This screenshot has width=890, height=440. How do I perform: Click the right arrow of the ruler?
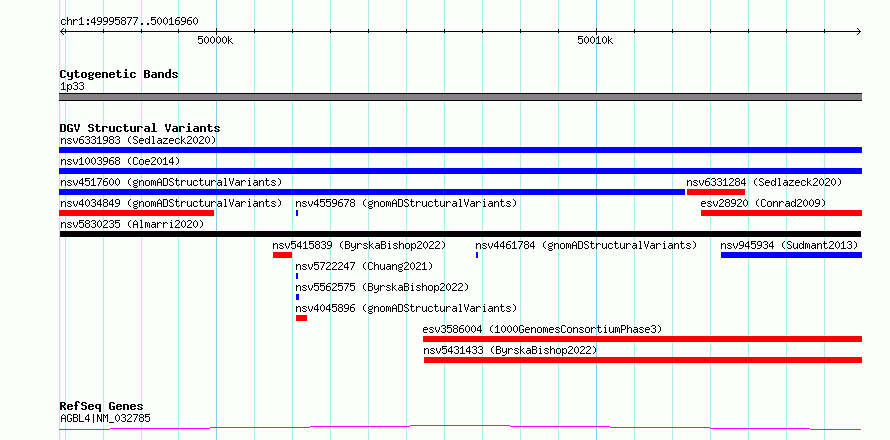[859, 31]
